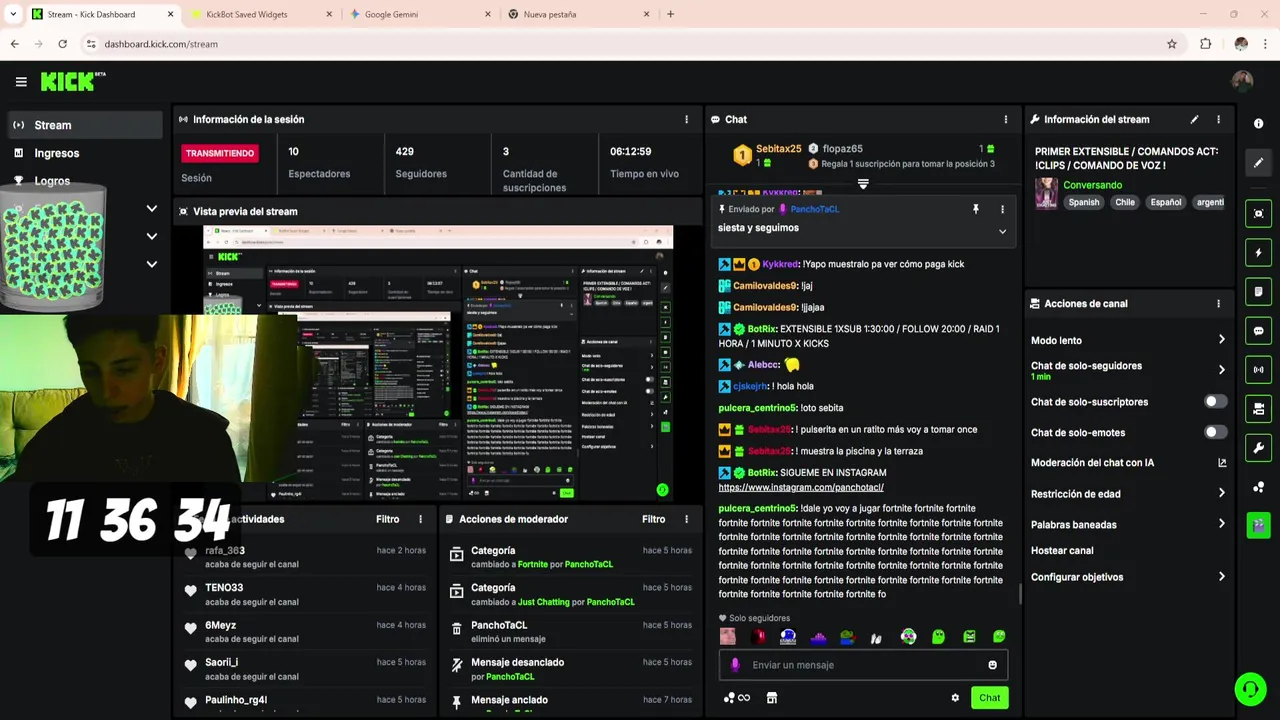Open Chrome extensions puzzle icon
Viewport: 1280px width, 720px height.
[1205, 44]
